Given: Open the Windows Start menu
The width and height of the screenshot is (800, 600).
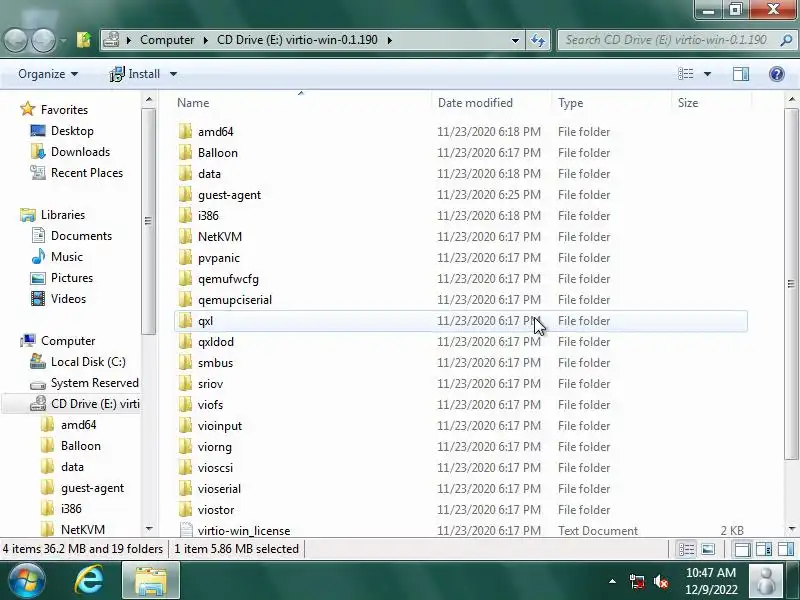Looking at the screenshot, I should (26, 581).
